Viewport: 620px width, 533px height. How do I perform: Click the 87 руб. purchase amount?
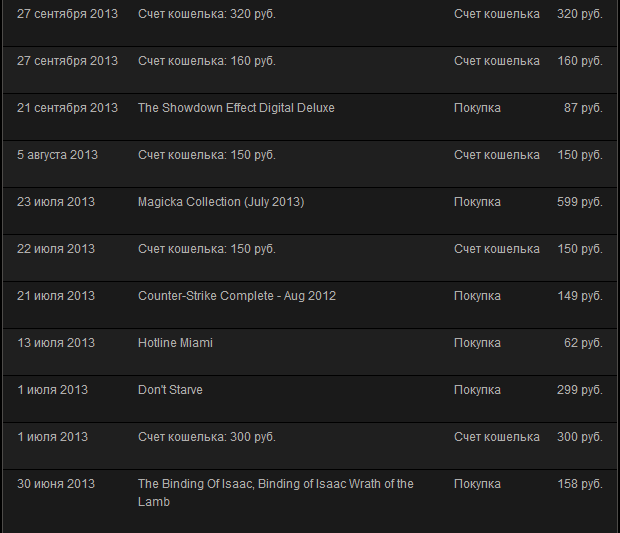[x=583, y=108]
